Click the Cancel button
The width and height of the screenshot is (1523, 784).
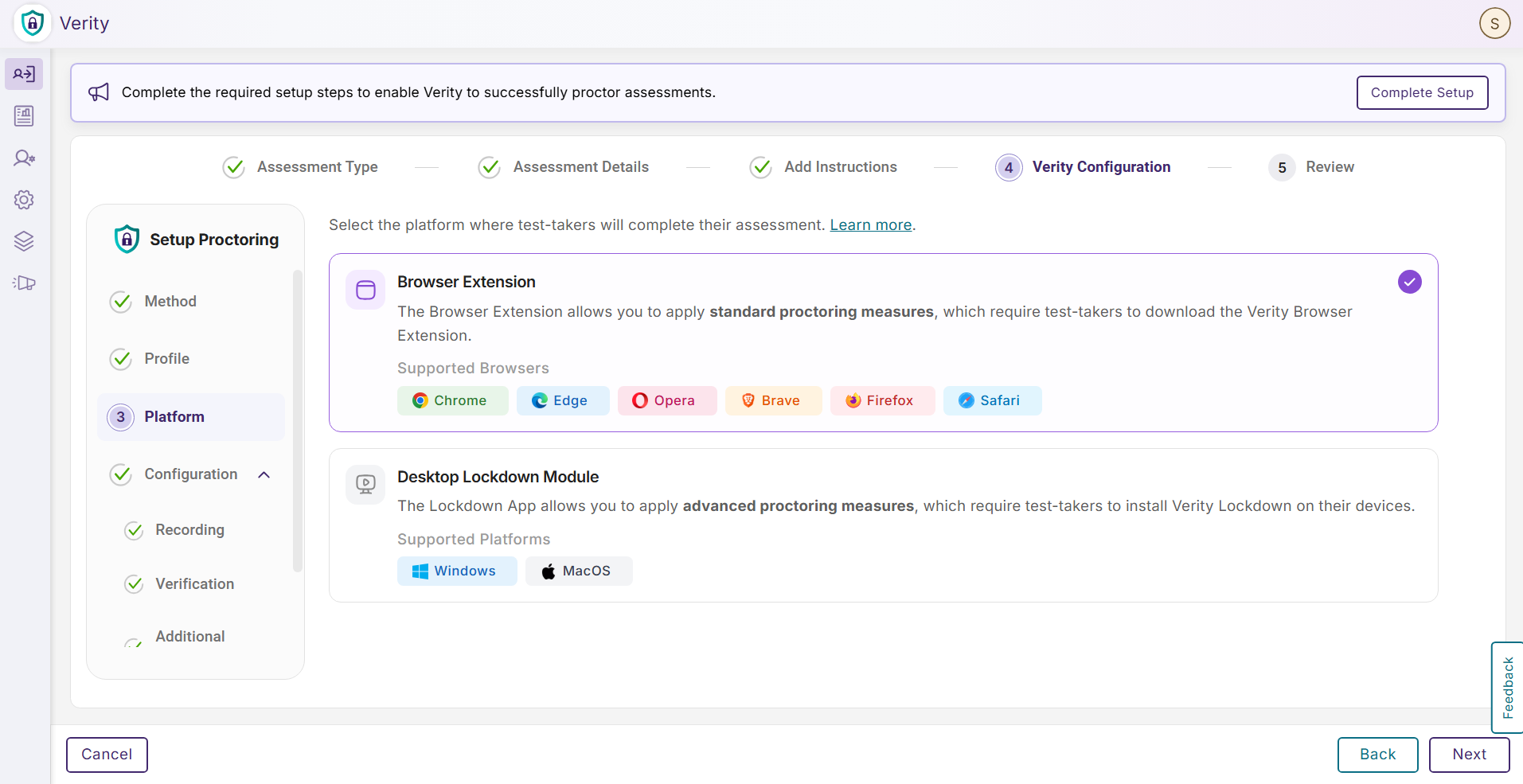pyautogui.click(x=107, y=755)
